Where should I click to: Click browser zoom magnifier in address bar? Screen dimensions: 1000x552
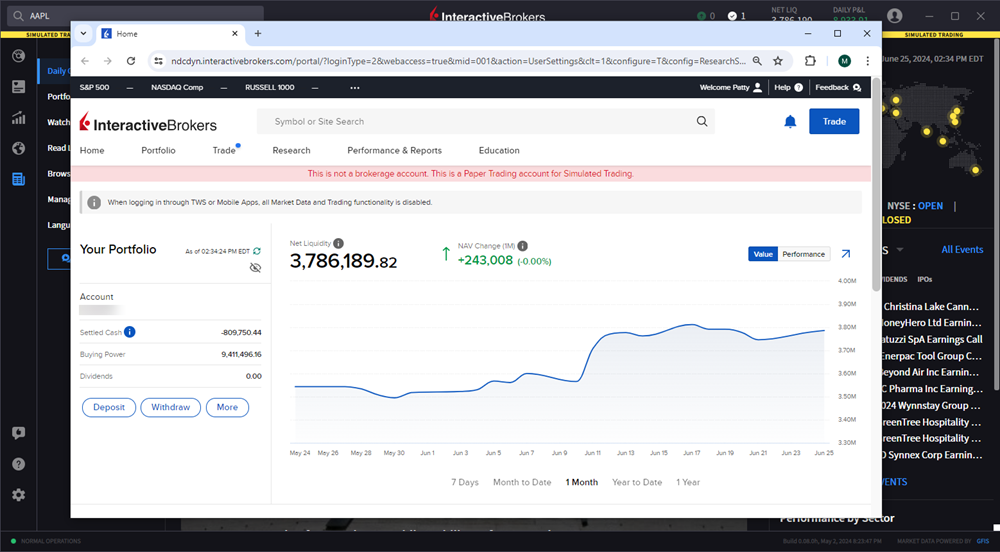pyautogui.click(x=757, y=61)
